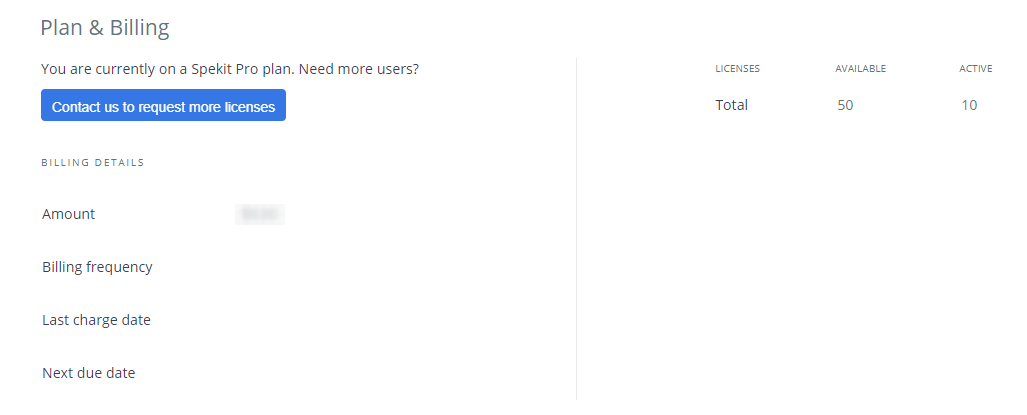This screenshot has width=1027, height=415.
Task: Click the Contact us to request more licenses button
Action: pyautogui.click(x=163, y=106)
